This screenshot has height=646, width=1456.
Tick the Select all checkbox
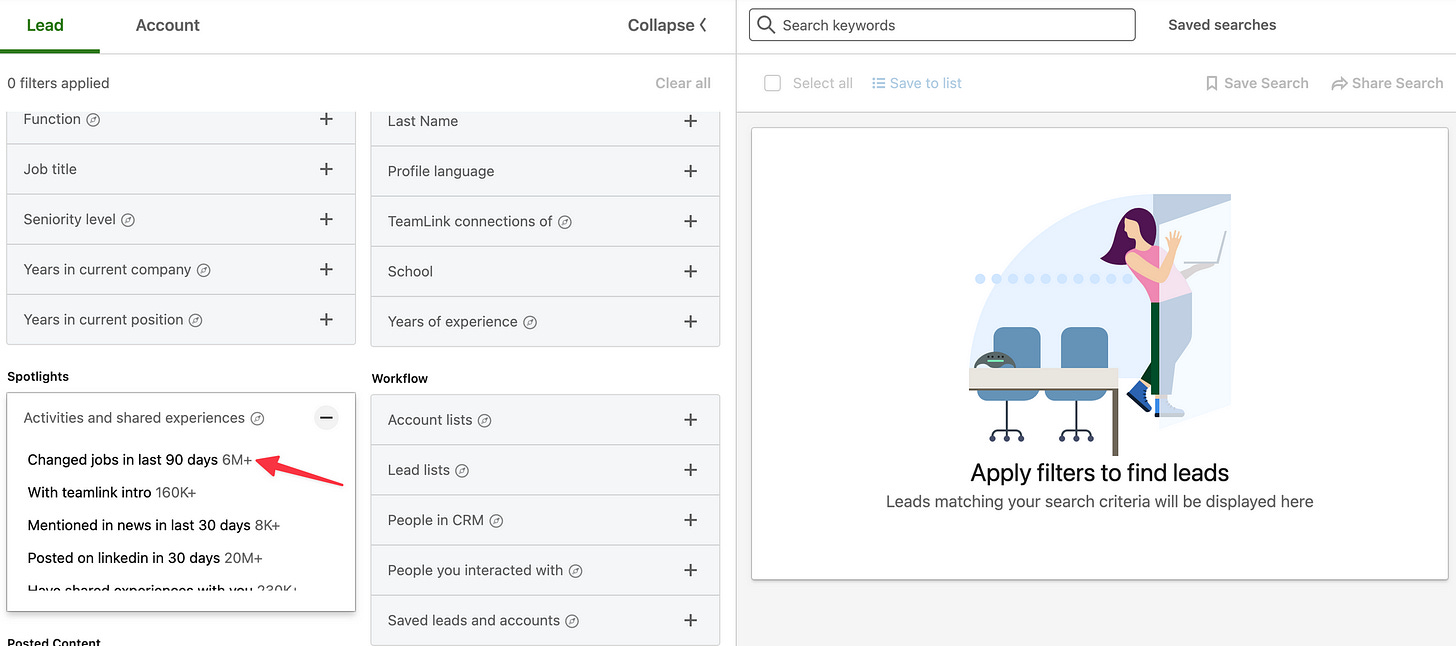click(x=772, y=83)
